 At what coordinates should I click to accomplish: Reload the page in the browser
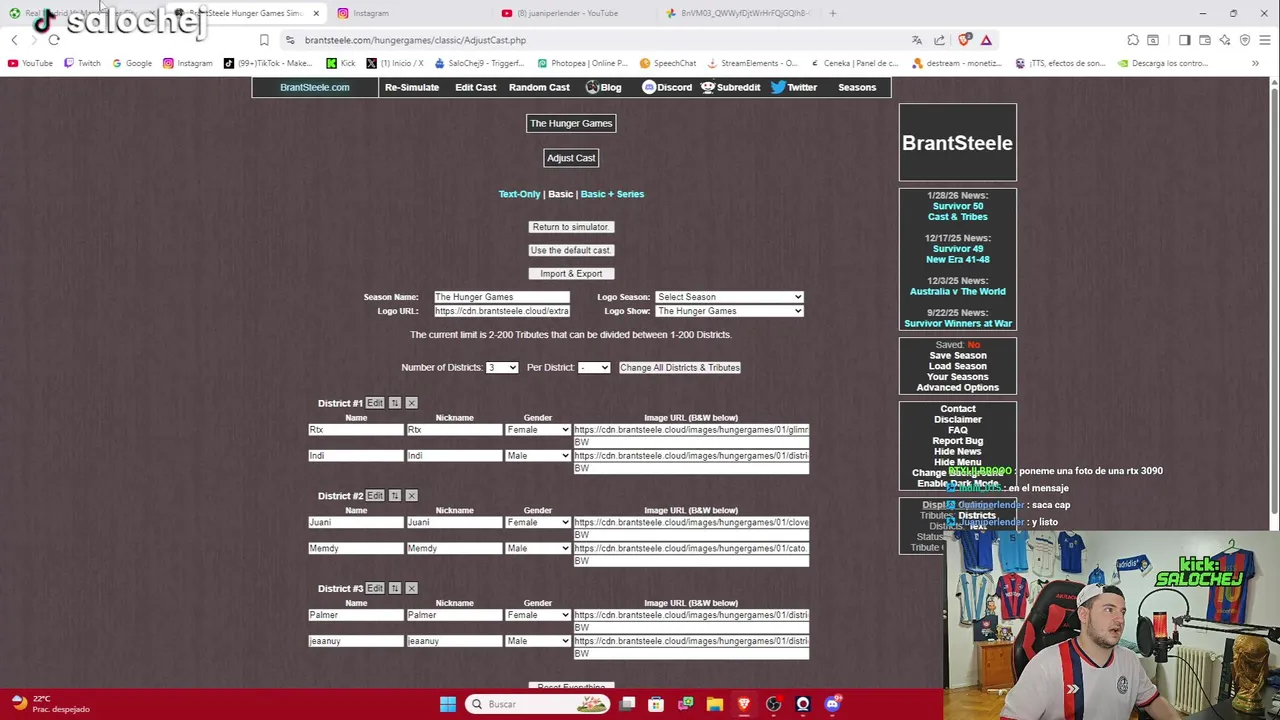pos(54,40)
